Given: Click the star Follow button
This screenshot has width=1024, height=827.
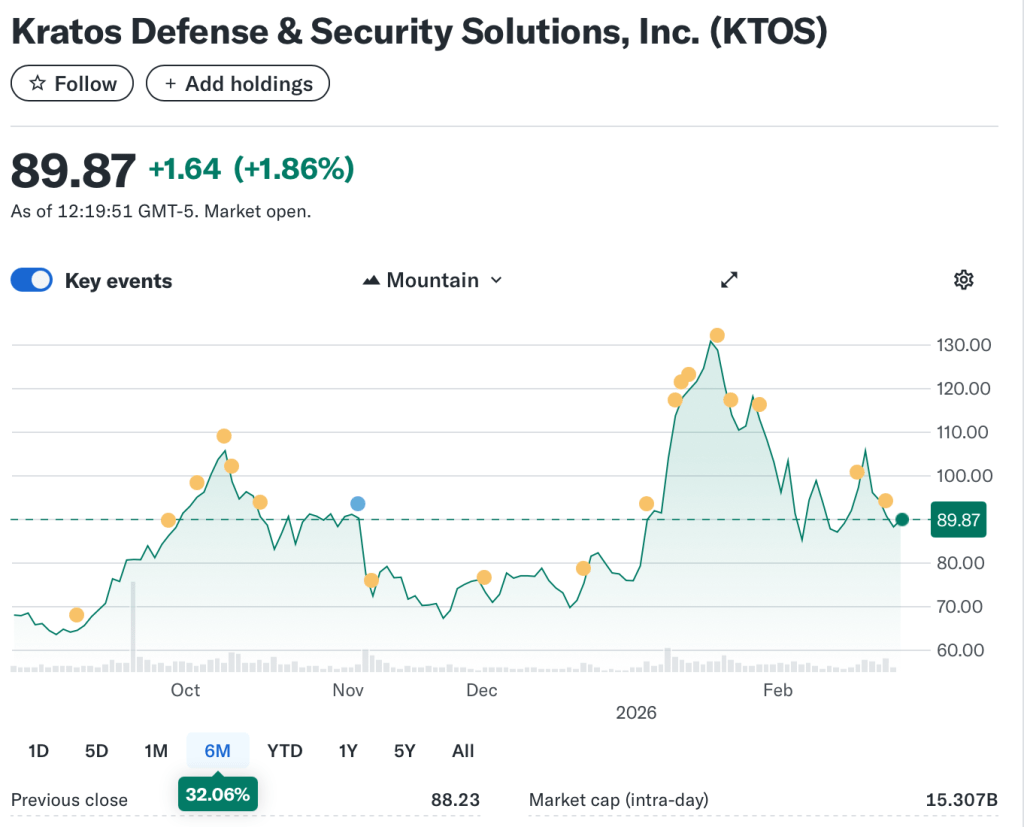Looking at the screenshot, I should [72, 84].
